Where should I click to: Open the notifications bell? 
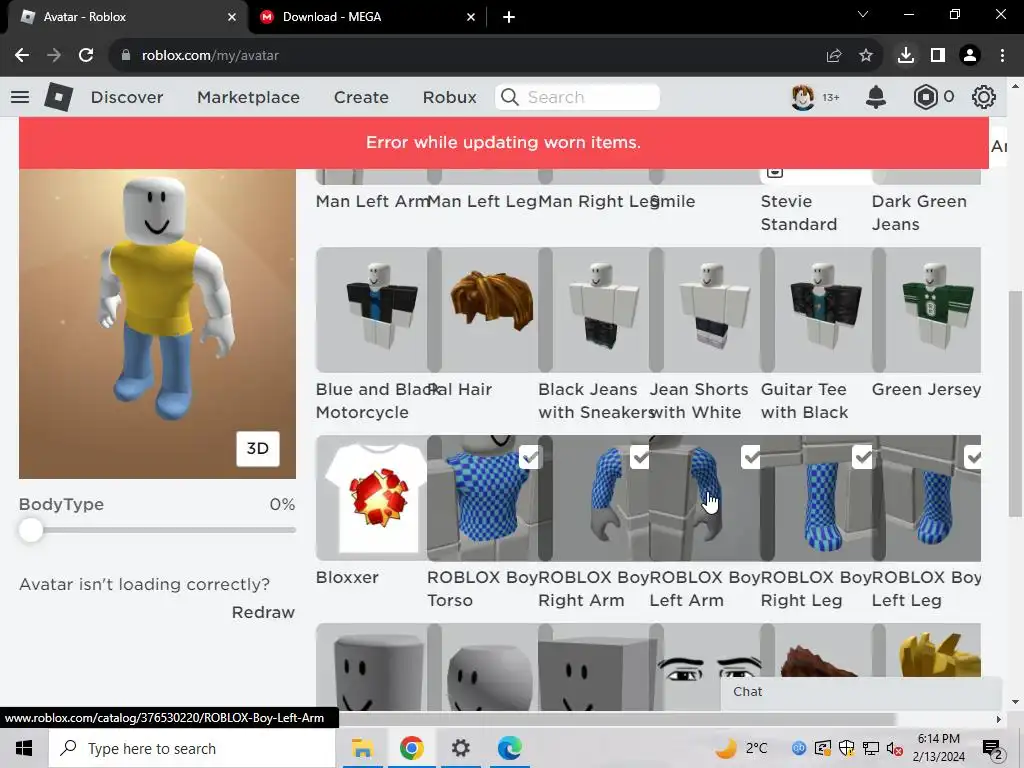point(876,97)
